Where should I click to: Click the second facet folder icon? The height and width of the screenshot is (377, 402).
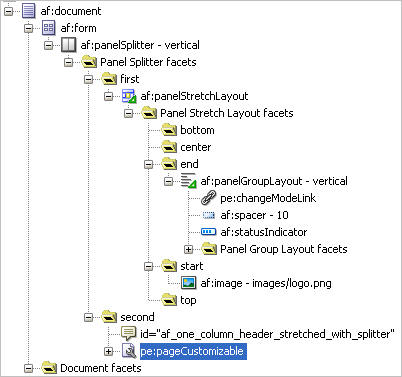[x=109, y=317]
